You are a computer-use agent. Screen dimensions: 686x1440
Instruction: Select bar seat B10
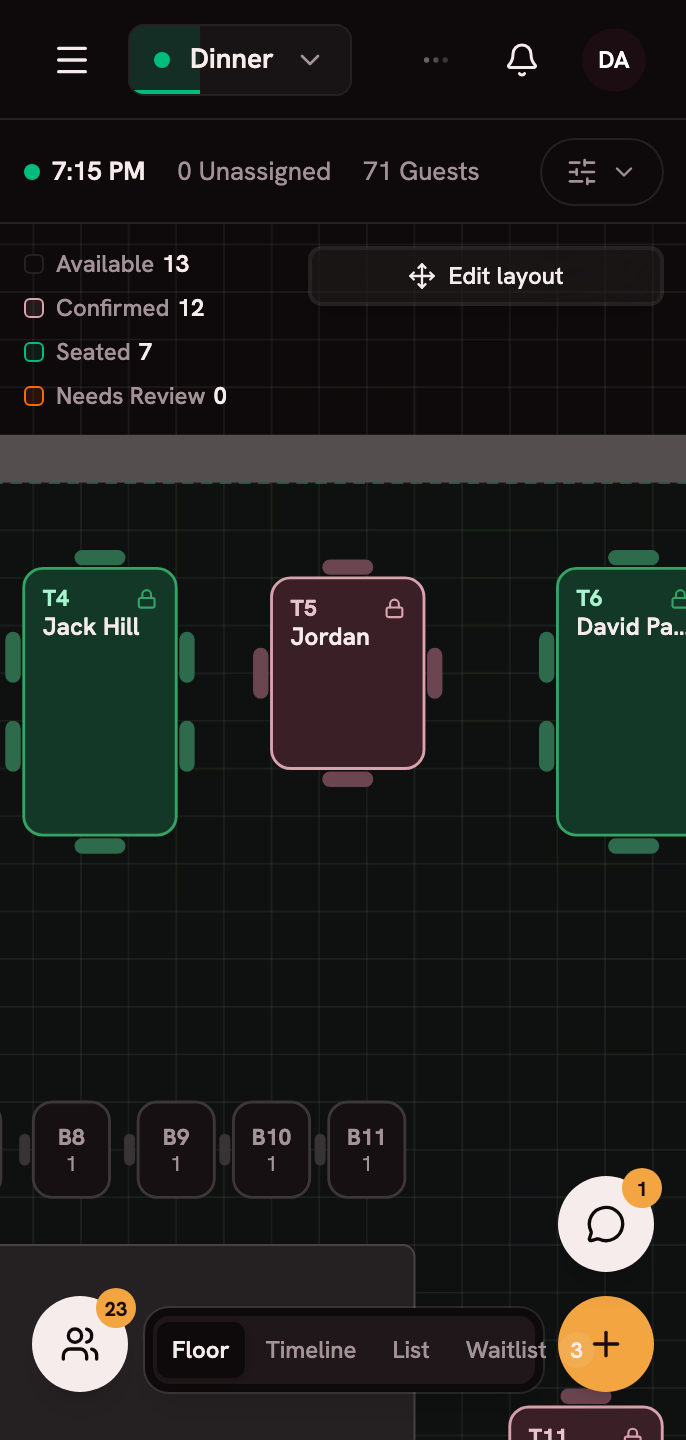pos(271,1150)
